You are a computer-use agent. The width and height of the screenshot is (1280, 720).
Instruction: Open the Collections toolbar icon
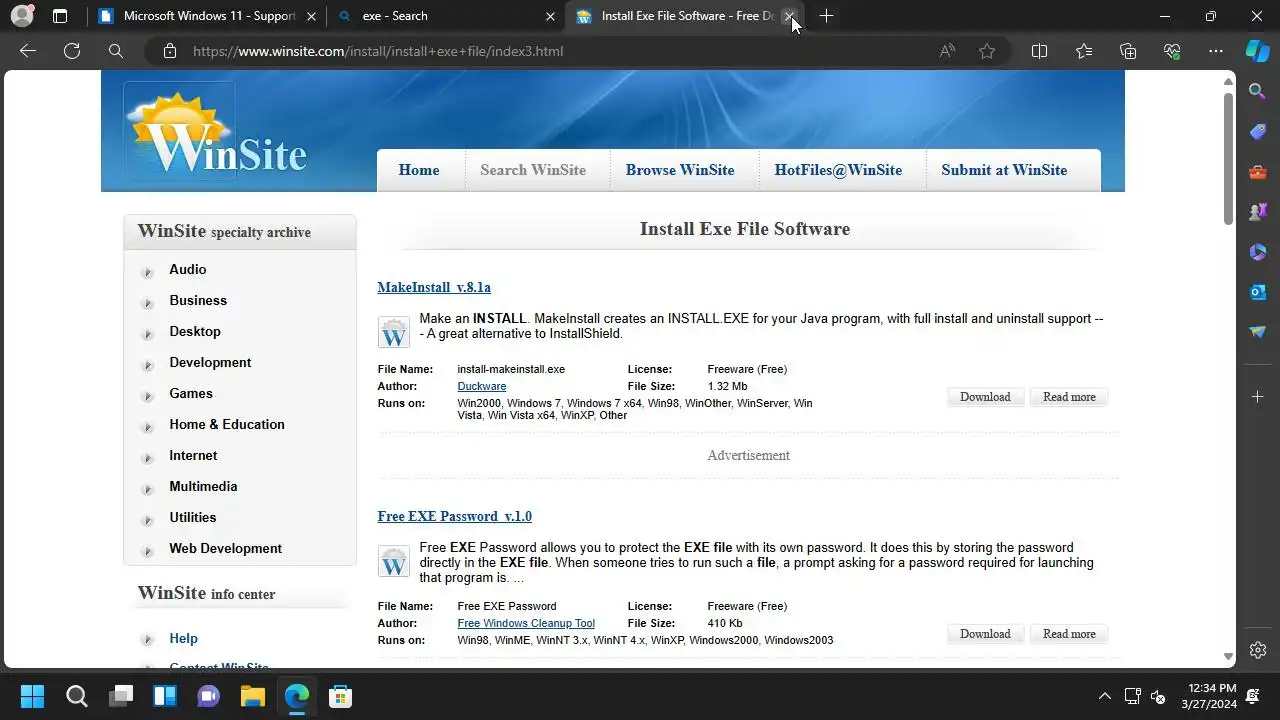click(1128, 51)
